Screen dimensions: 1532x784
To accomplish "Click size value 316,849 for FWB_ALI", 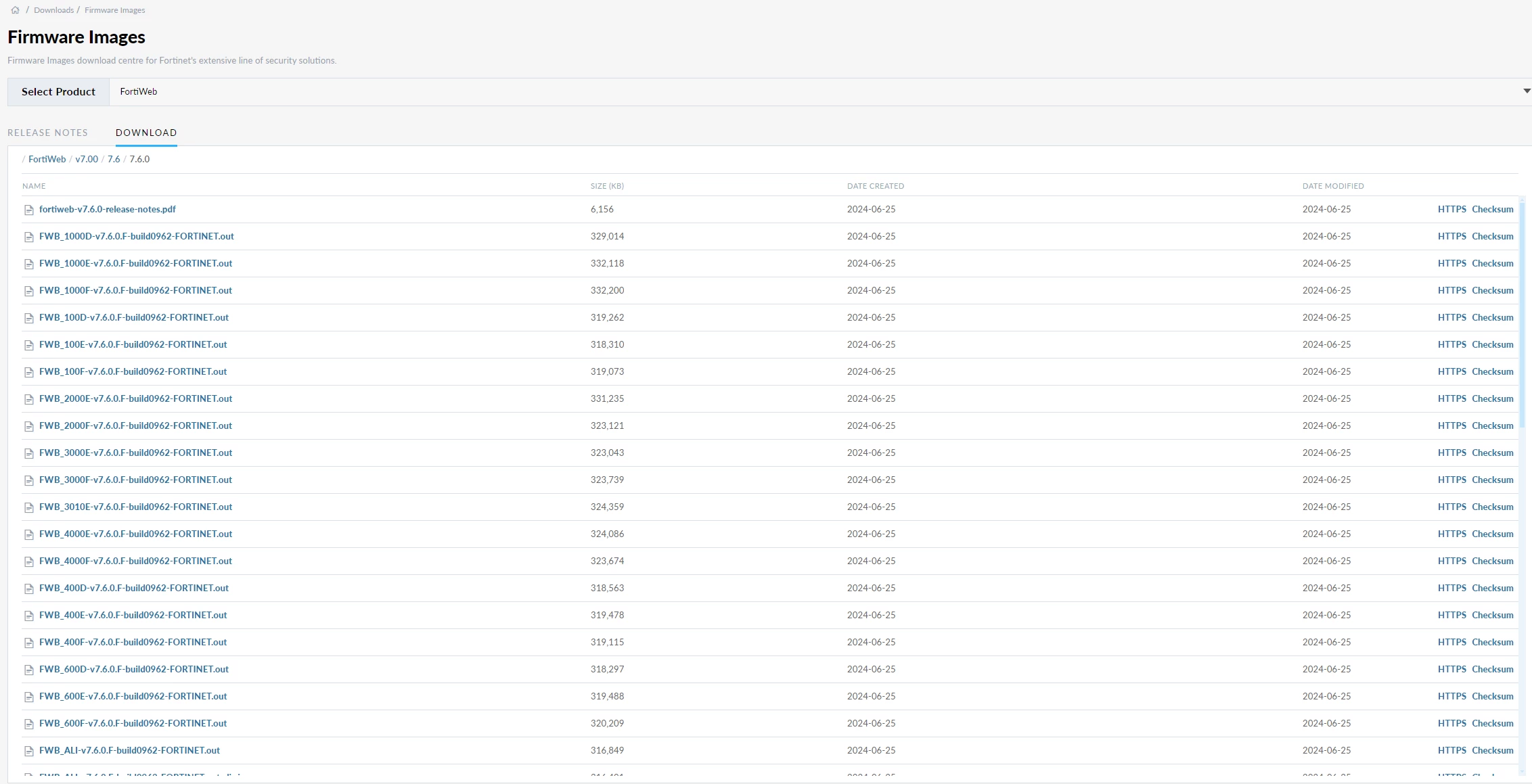I will click(x=607, y=750).
